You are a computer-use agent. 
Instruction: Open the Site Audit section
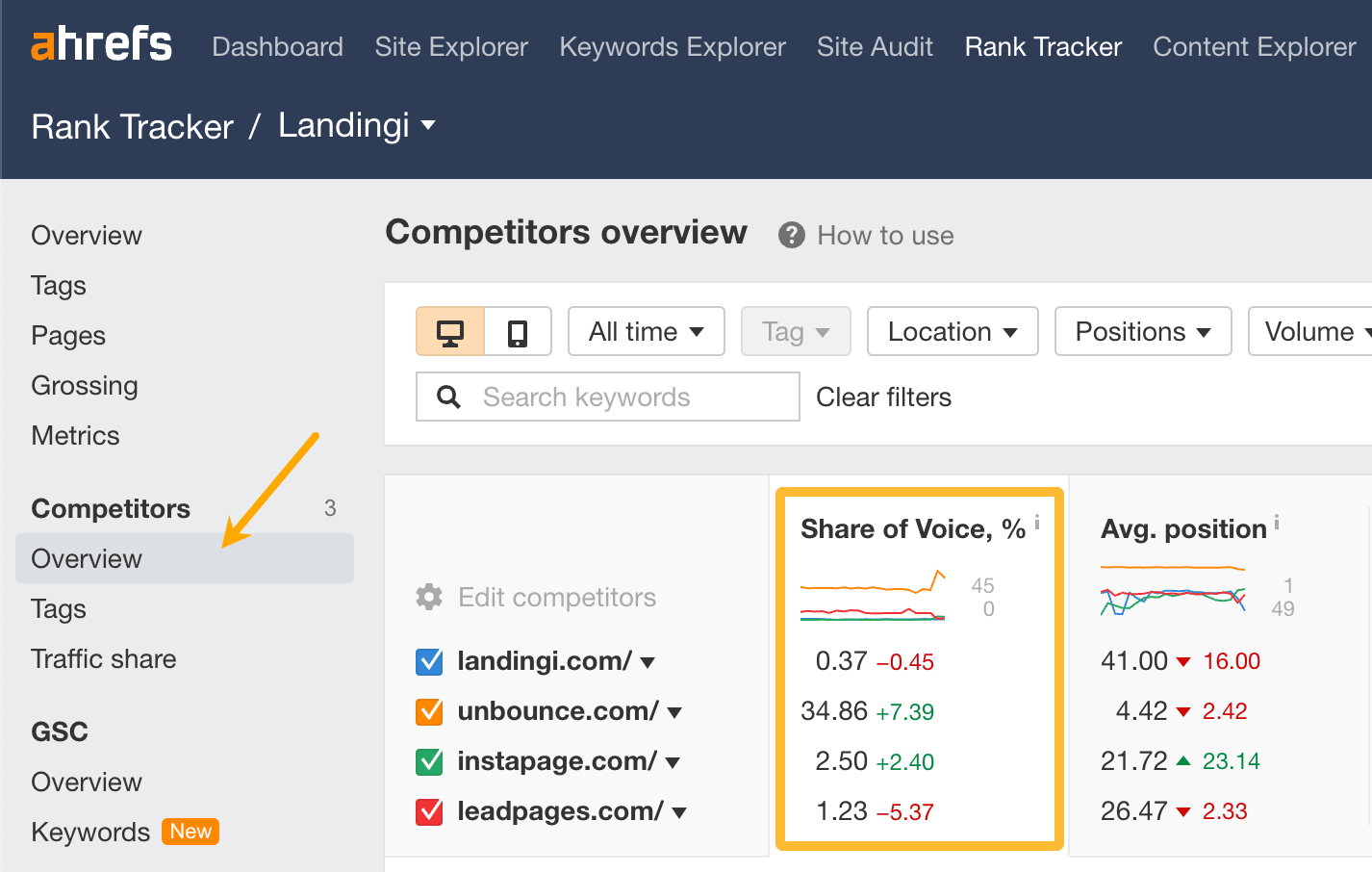[x=875, y=45]
